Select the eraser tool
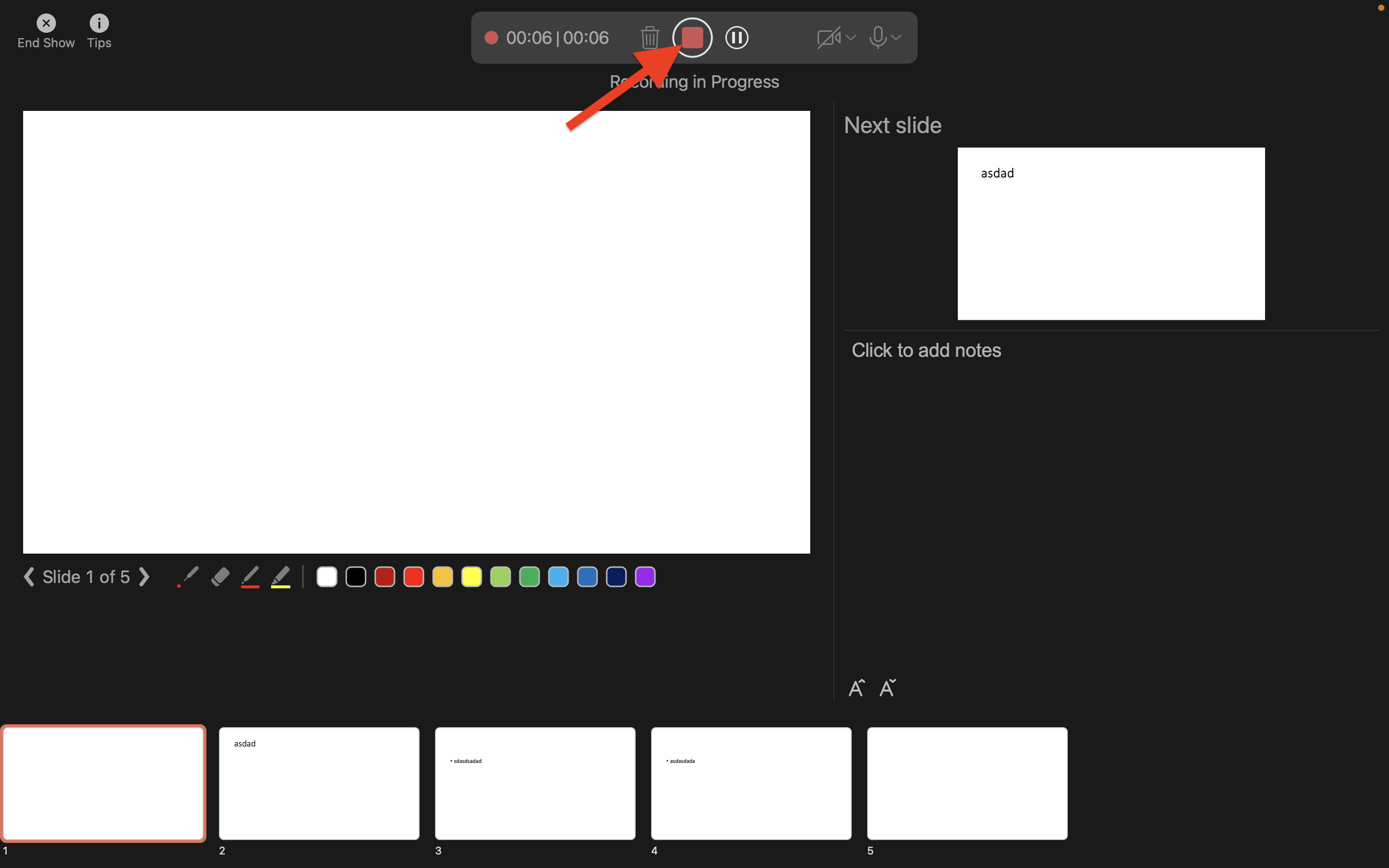 coord(220,576)
